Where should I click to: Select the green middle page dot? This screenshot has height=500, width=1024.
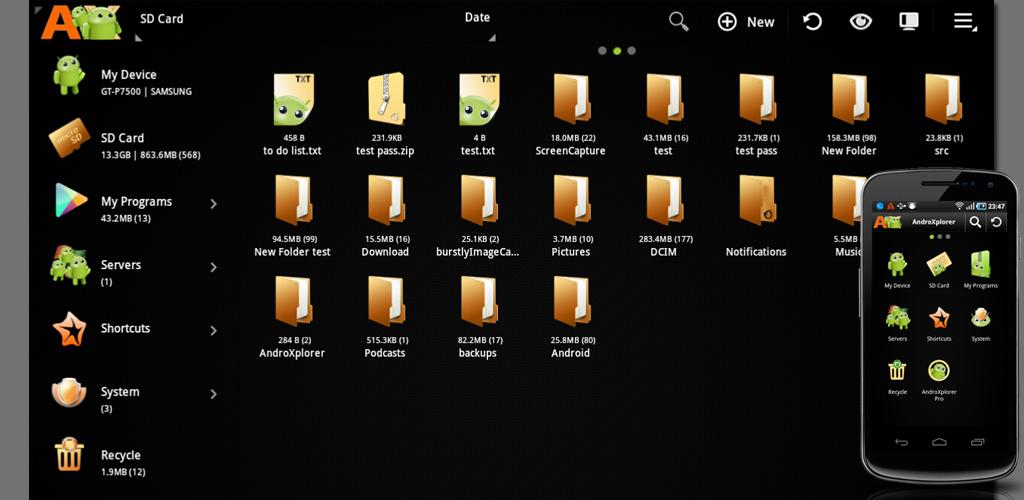(616, 51)
